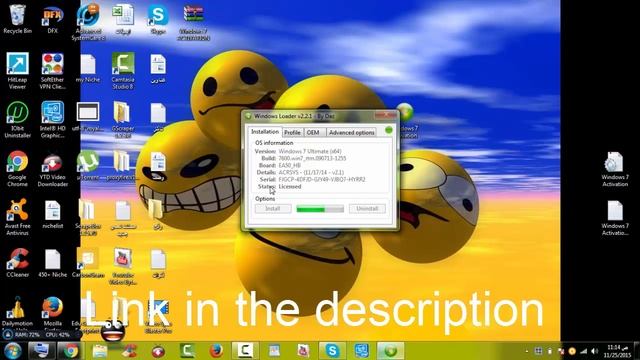Switch to Skype in the taskbar
This screenshot has width=640, height=360.
332,351
